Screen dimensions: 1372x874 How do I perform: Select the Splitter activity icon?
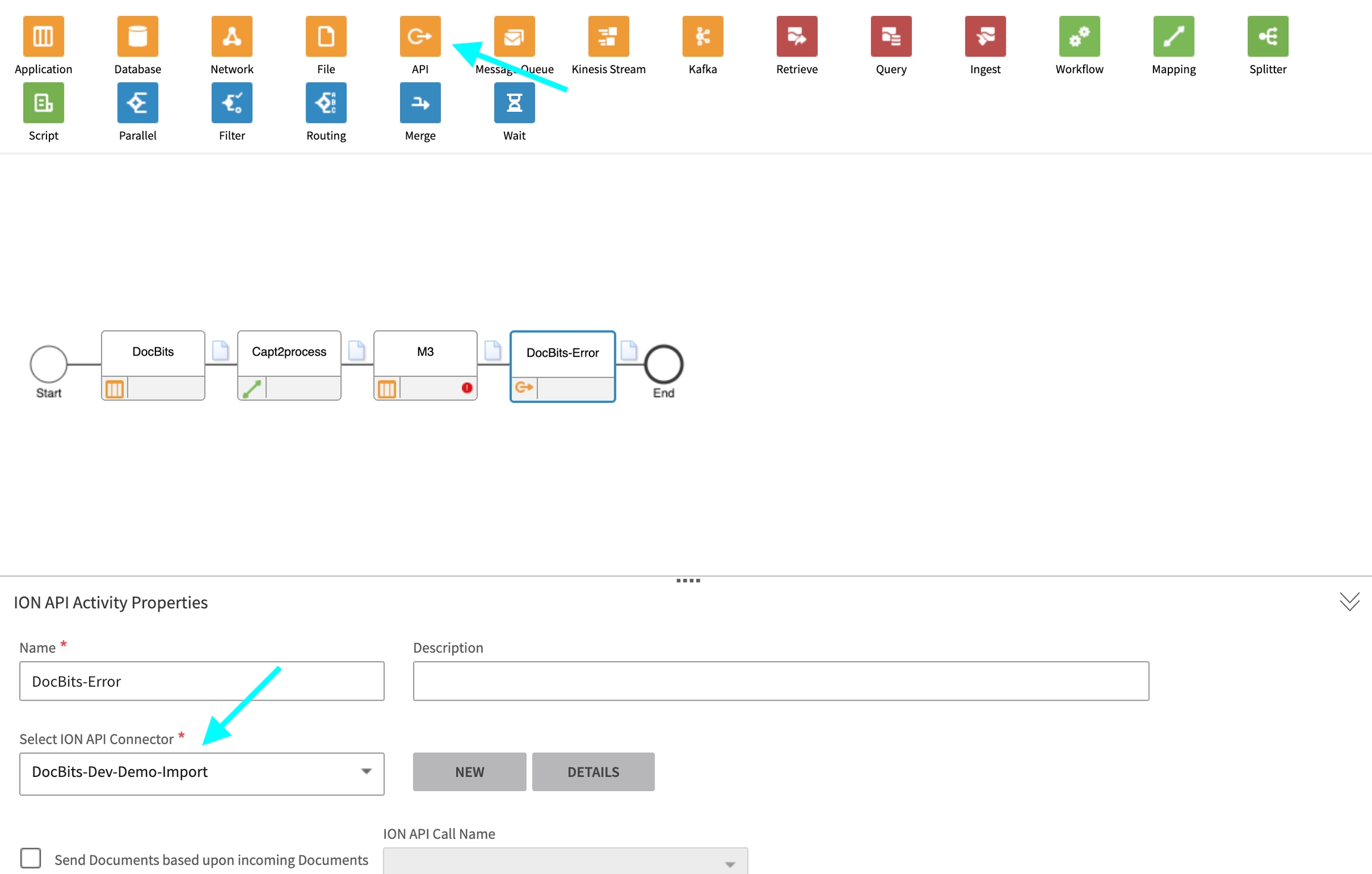[1267, 37]
